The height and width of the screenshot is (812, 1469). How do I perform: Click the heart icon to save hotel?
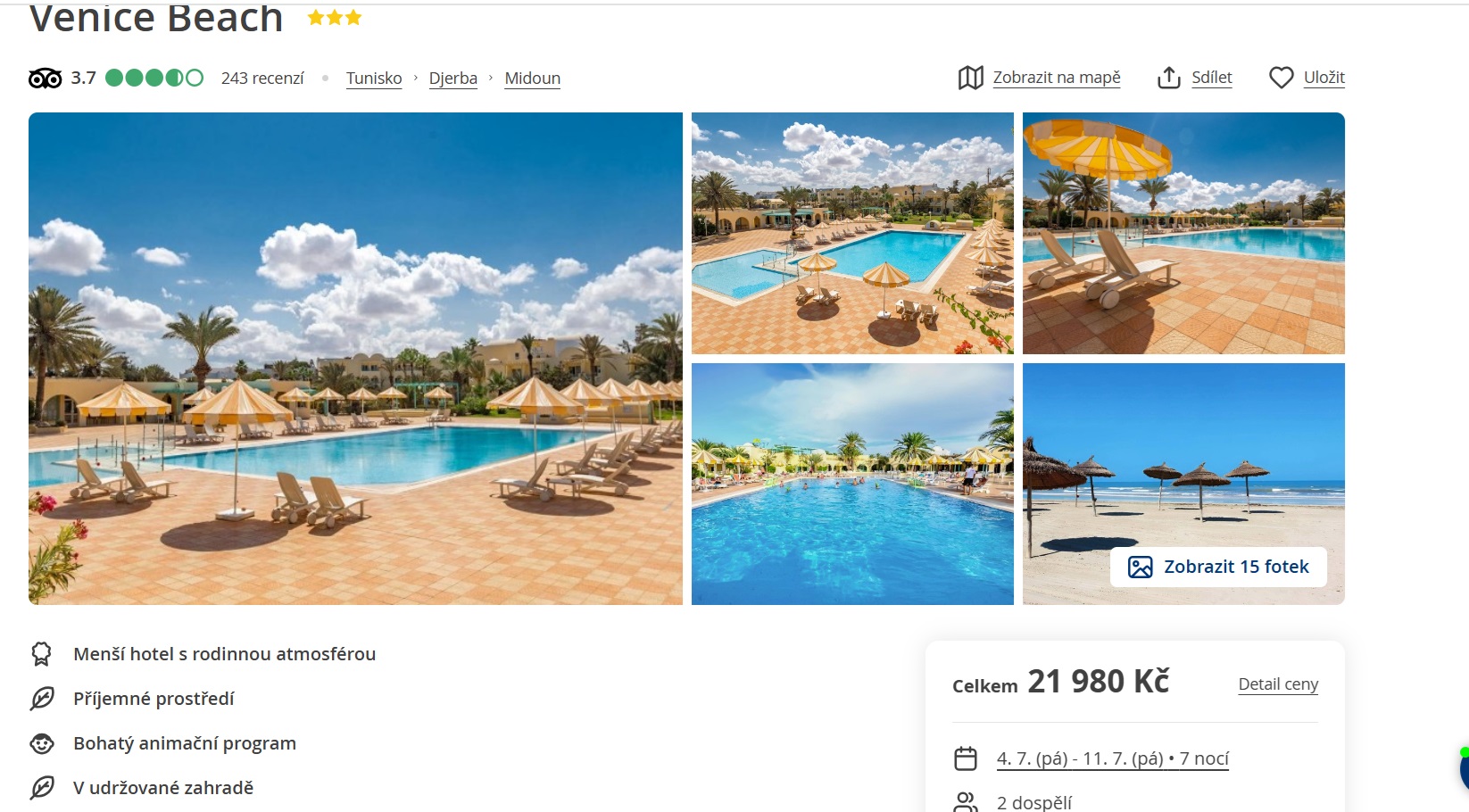click(x=1282, y=78)
